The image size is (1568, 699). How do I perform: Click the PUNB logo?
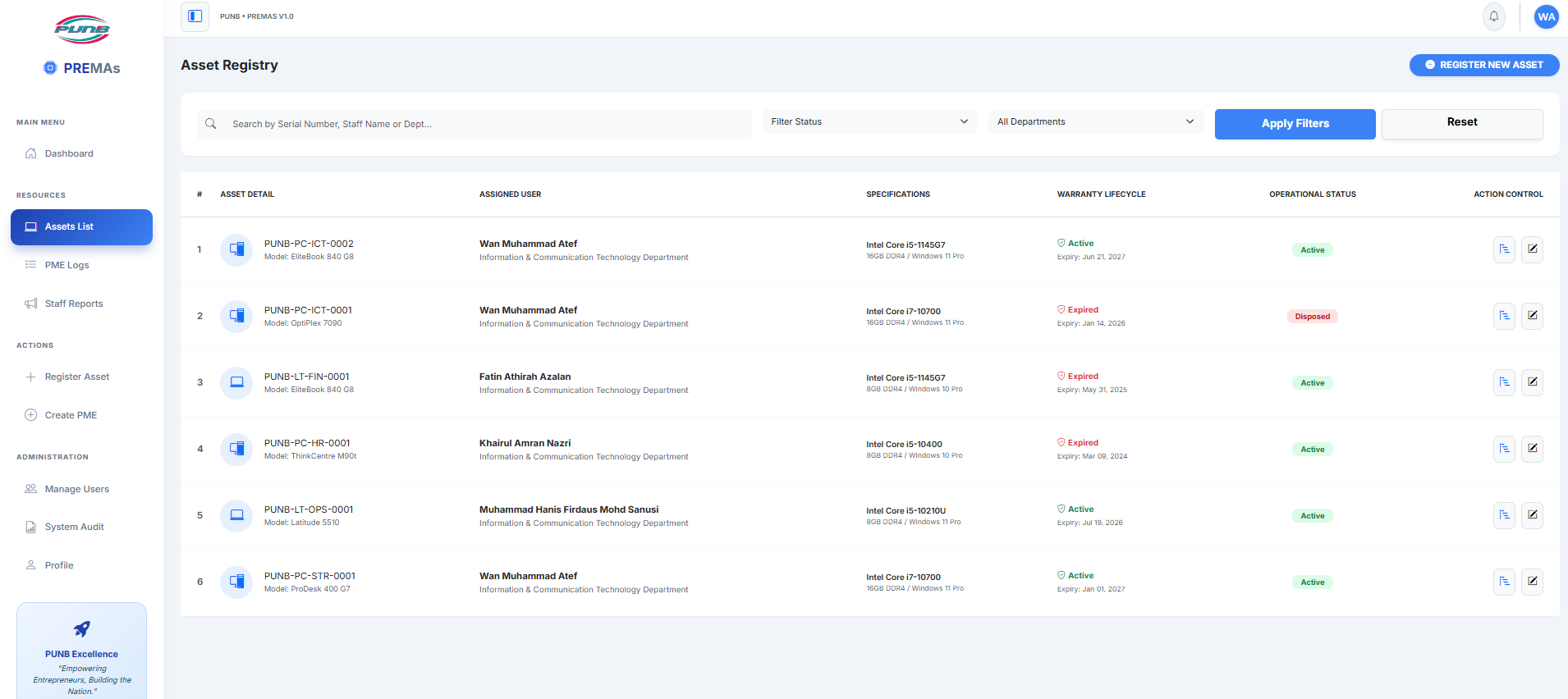point(82,30)
